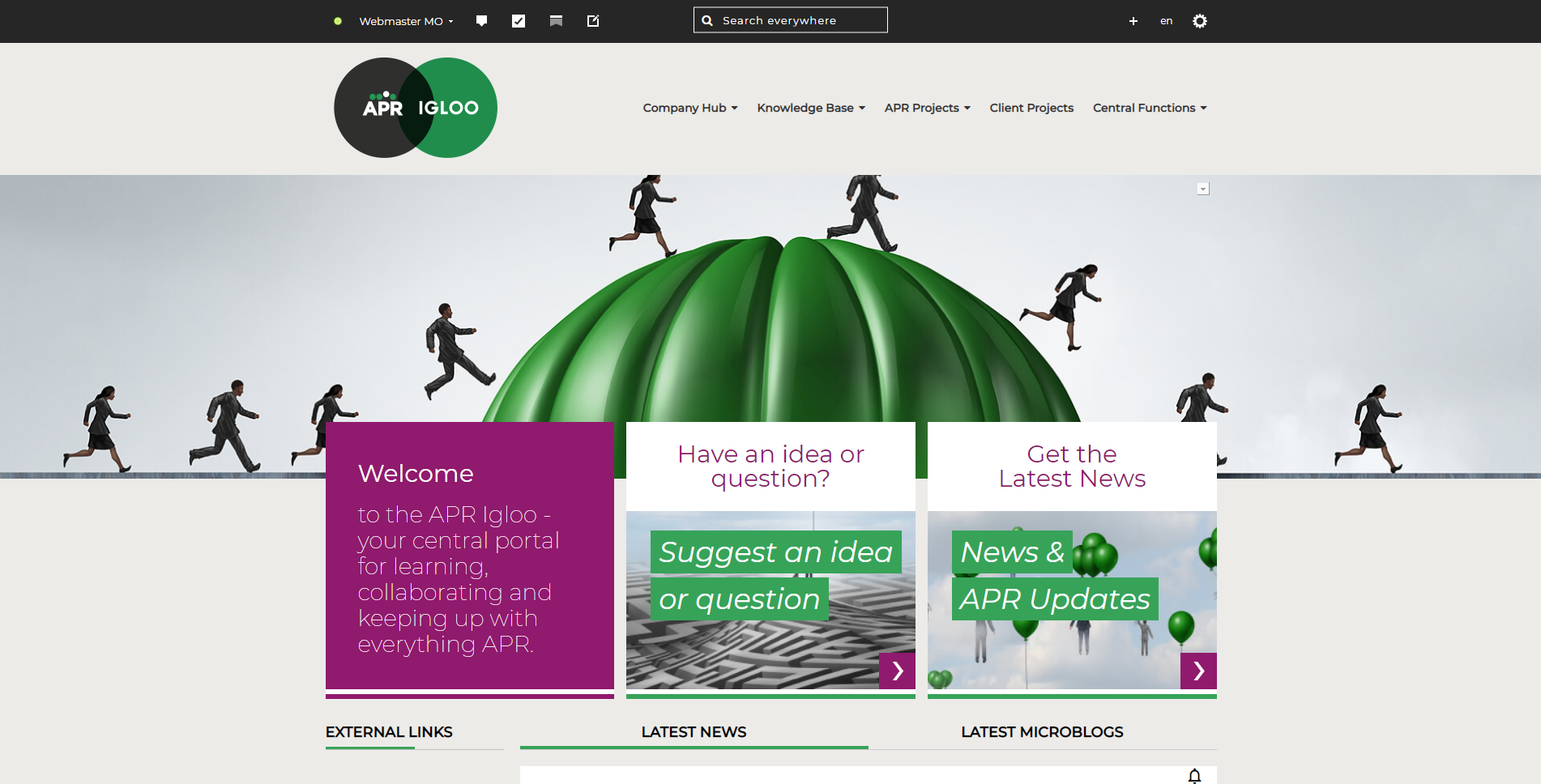1541x784 pixels.
Task: Click the plus add-content icon
Action: click(x=1133, y=21)
